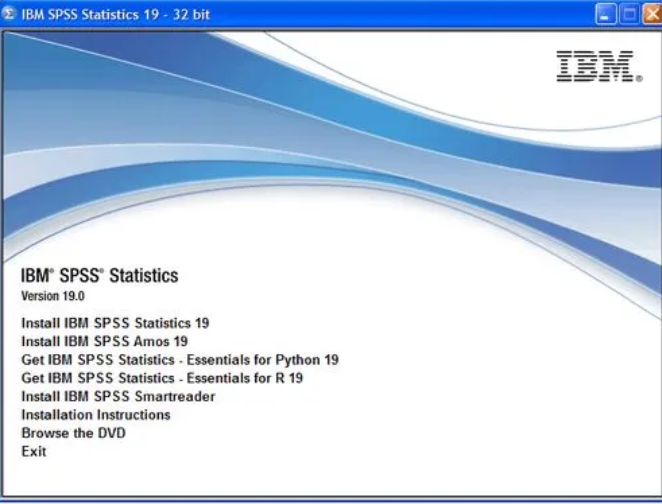
Task: Click the IBM SPSS Statistics heading
Action: [100, 276]
